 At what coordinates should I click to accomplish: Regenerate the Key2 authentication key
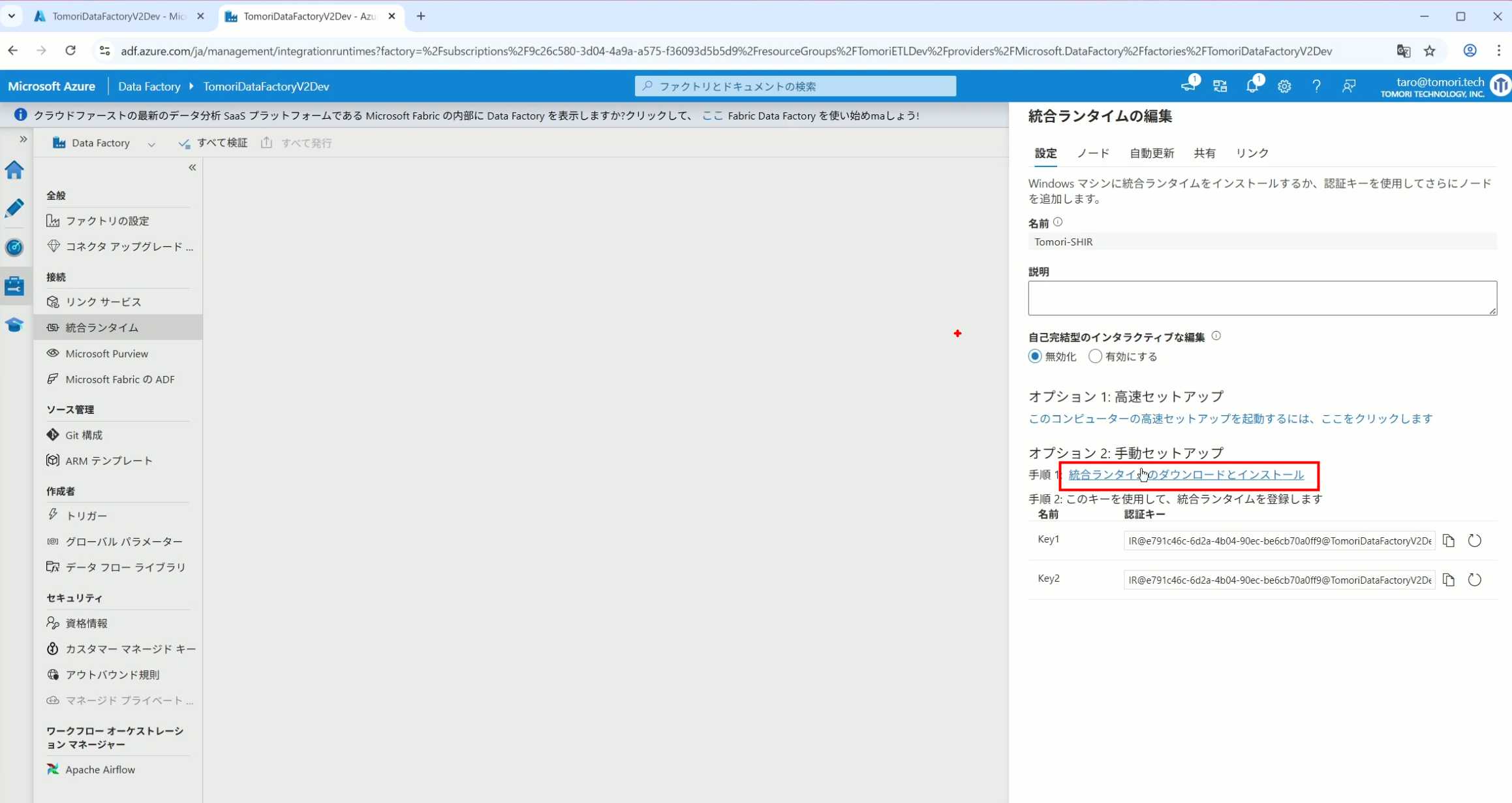click(x=1474, y=580)
